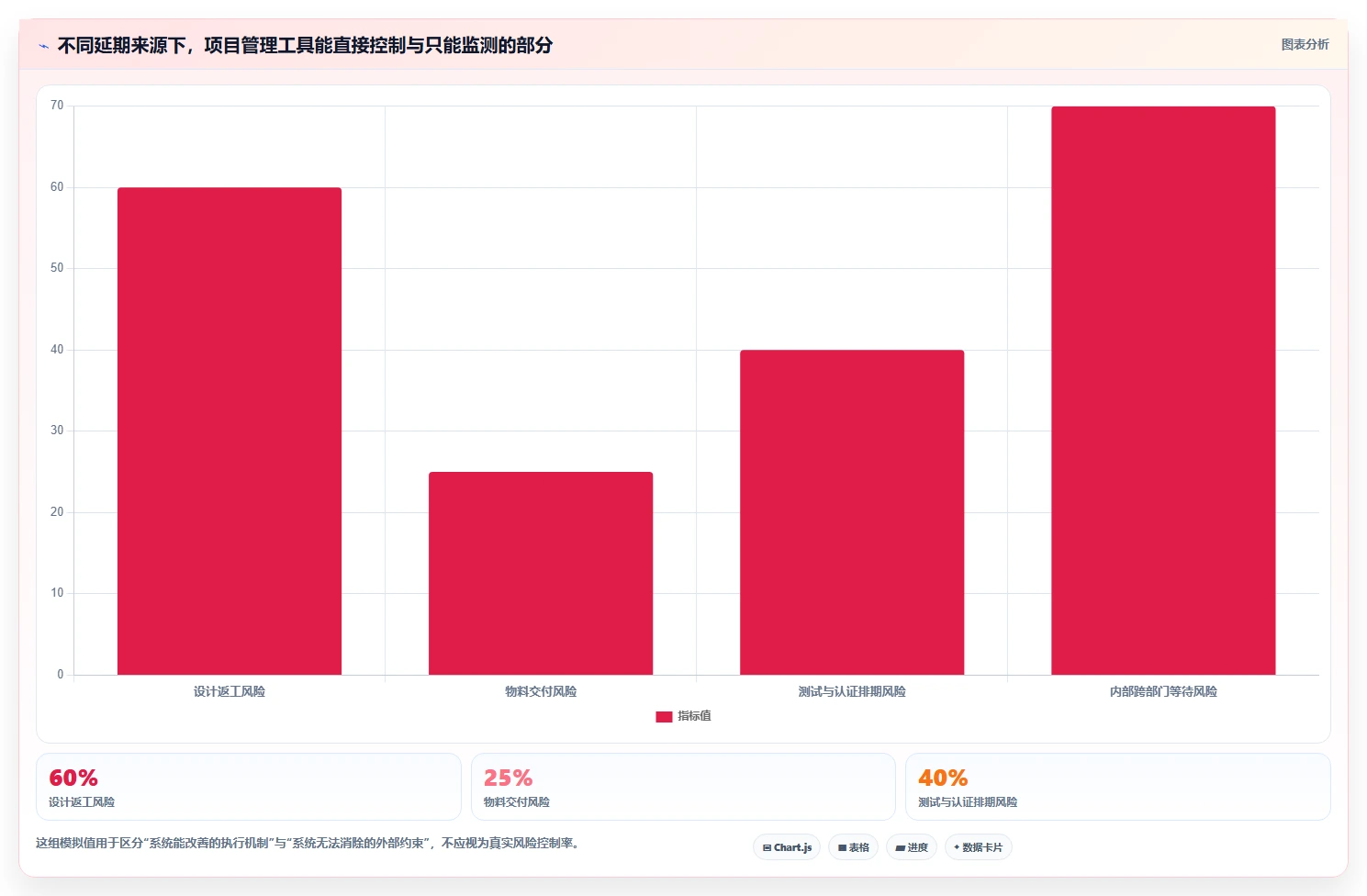This screenshot has width=1367, height=896.
Task: Click the y-axis value 70
Action: click(57, 106)
